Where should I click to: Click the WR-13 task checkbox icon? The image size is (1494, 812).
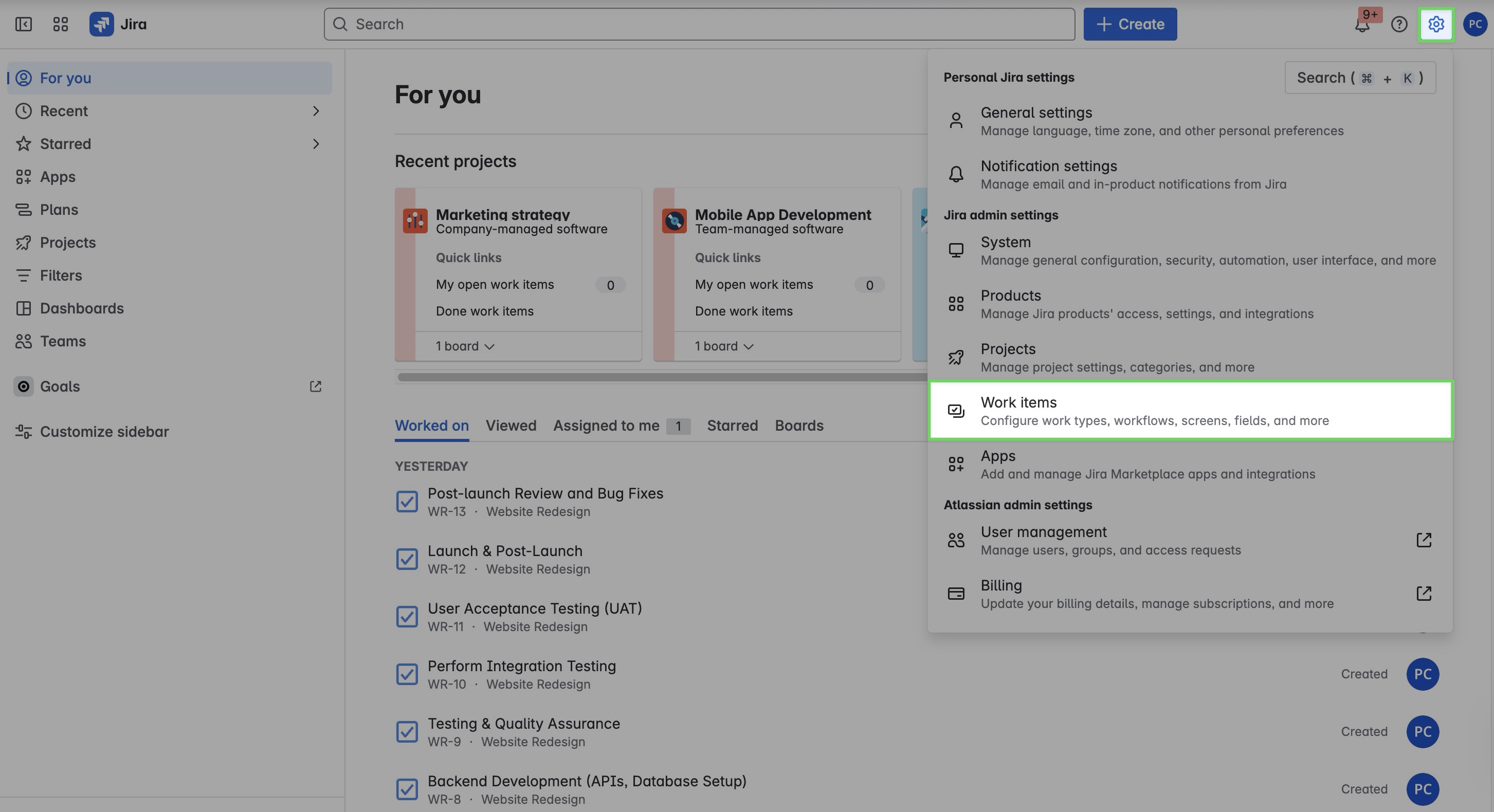(x=407, y=502)
